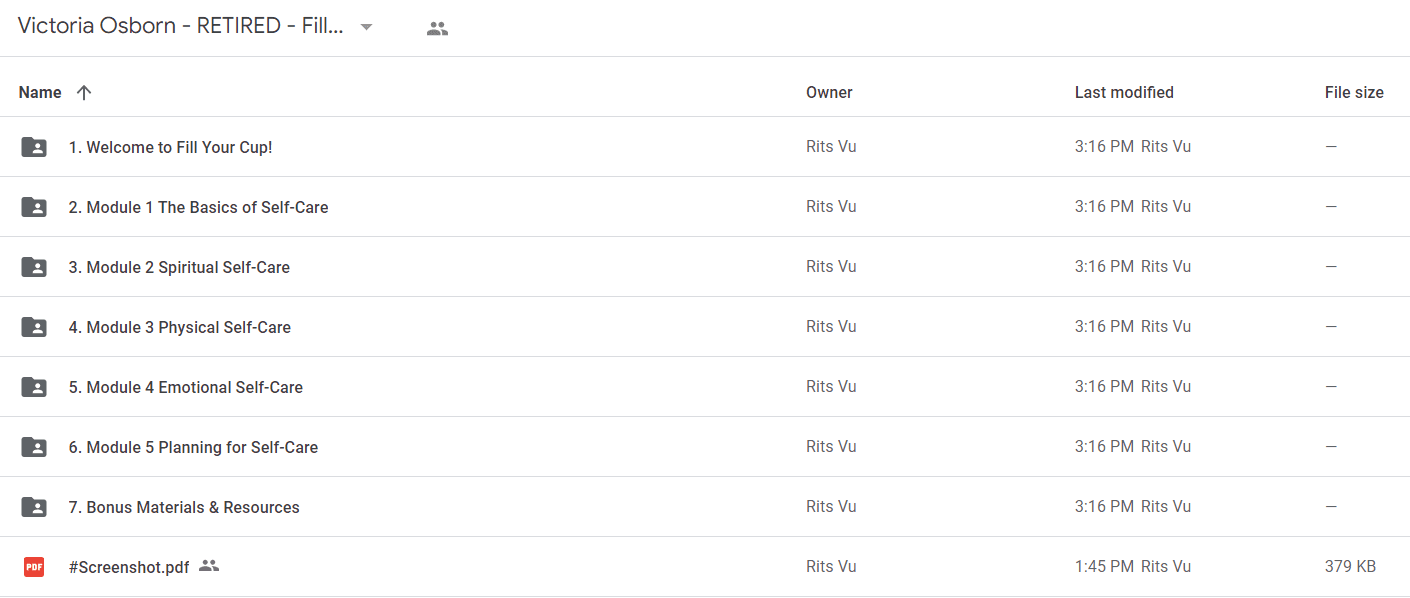Screen dimensions: 1410x598
Task: Click the folder icon next to Module 3 Physical Self-Care
Action: click(x=34, y=327)
